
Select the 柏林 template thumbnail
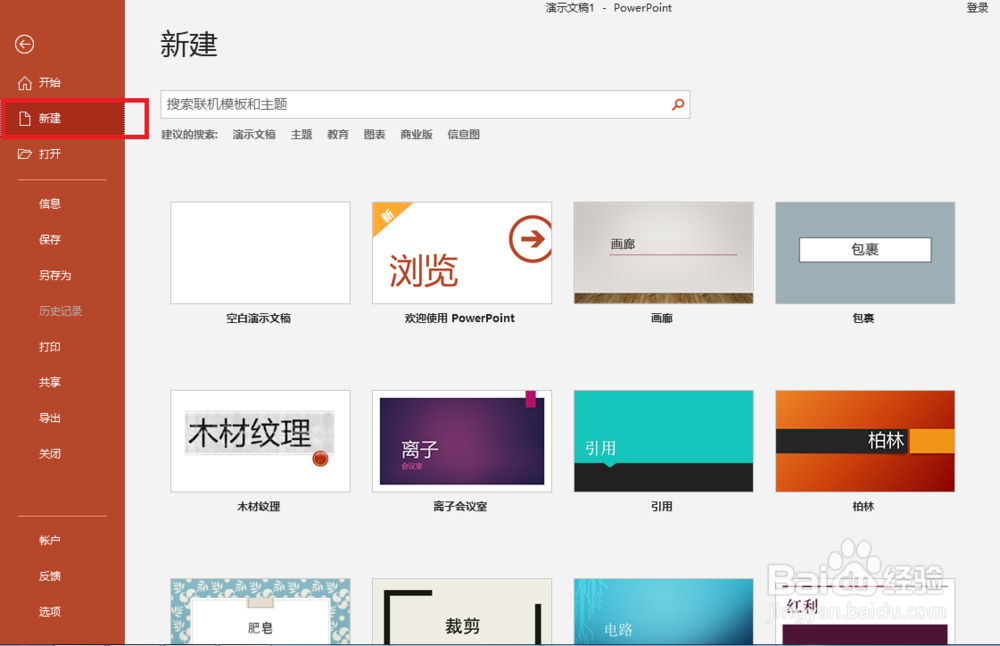(x=865, y=441)
